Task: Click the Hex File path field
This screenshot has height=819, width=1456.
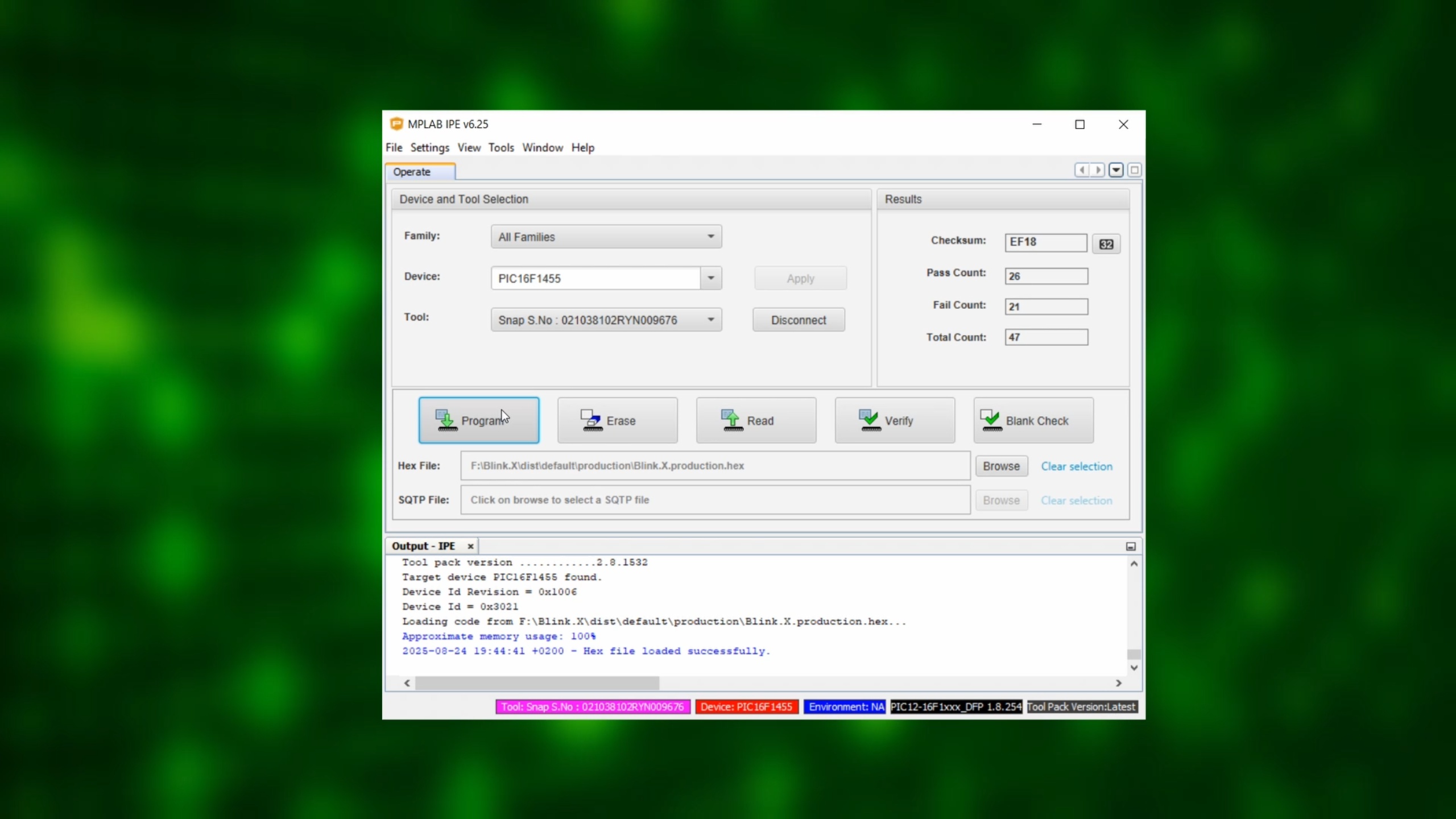Action: click(715, 466)
